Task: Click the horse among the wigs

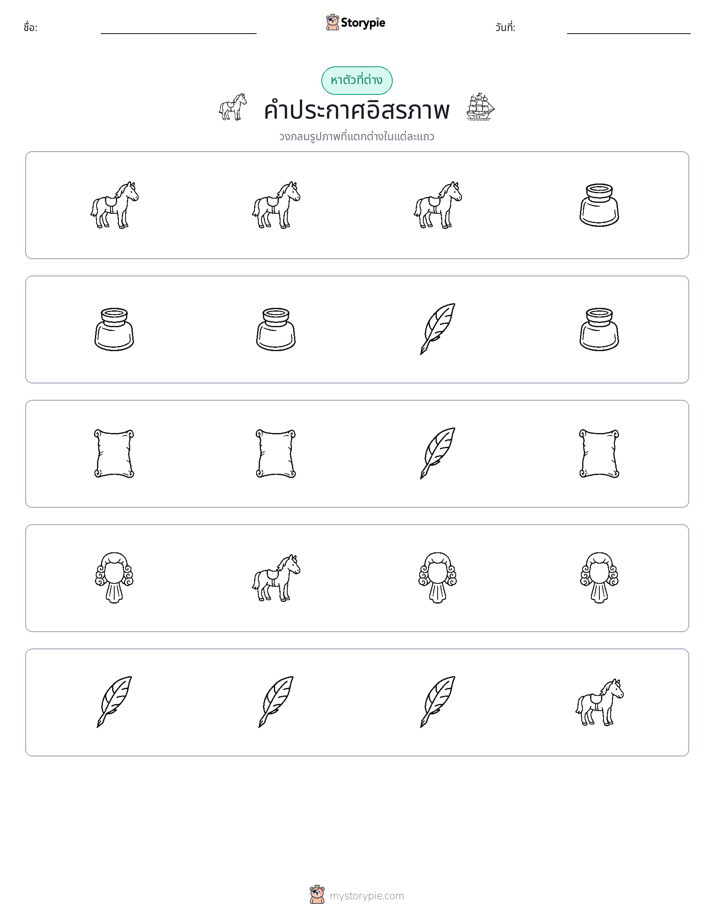Action: (x=276, y=578)
